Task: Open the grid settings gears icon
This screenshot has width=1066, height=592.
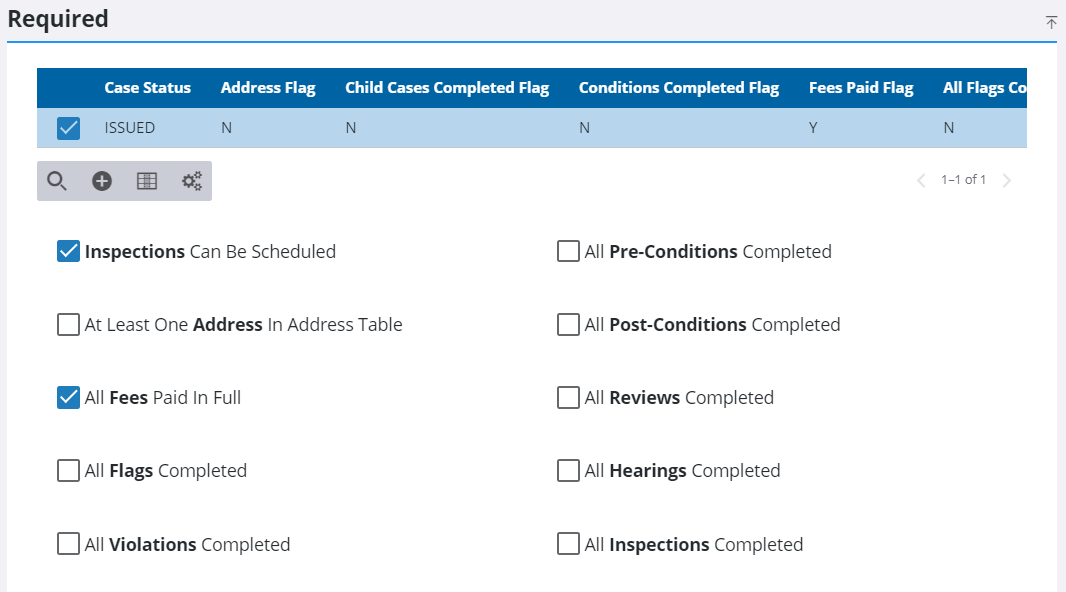Action: point(191,181)
